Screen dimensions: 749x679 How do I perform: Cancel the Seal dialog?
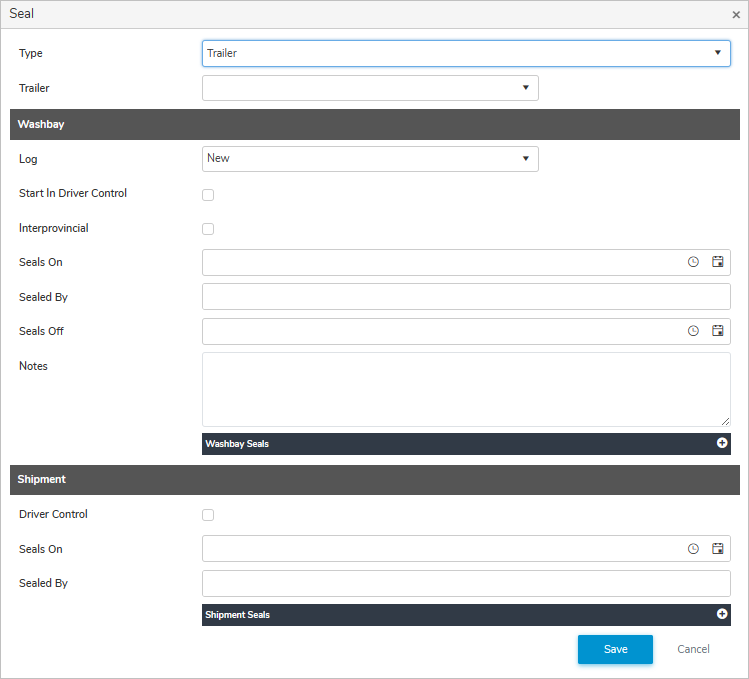point(693,649)
